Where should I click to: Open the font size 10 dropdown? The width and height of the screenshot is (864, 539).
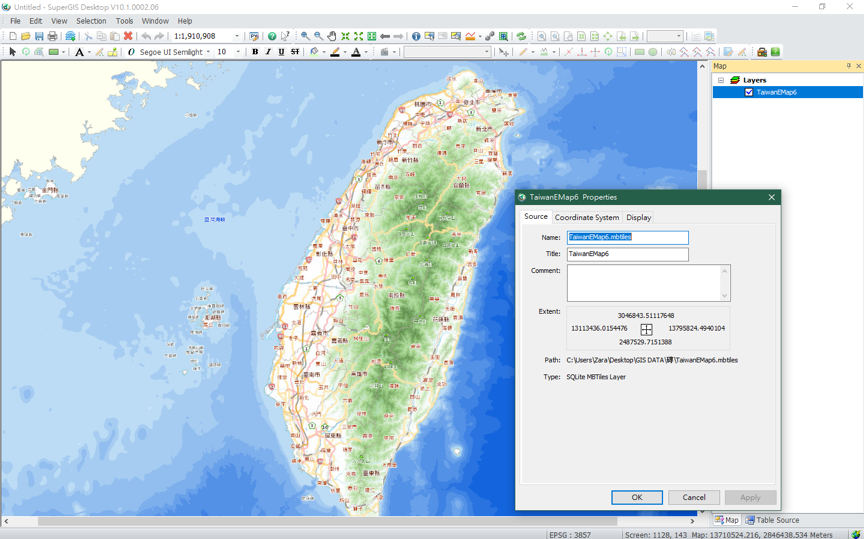238,52
